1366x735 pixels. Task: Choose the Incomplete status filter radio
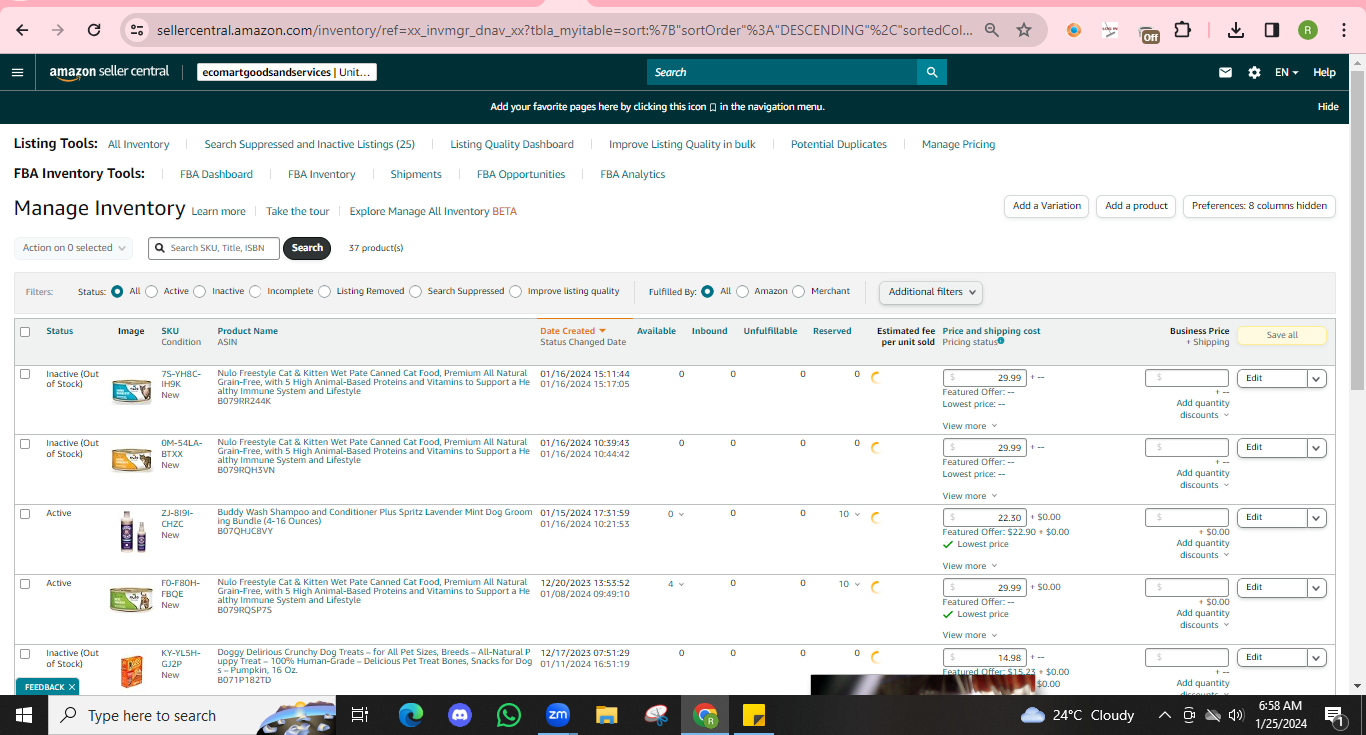coord(255,292)
